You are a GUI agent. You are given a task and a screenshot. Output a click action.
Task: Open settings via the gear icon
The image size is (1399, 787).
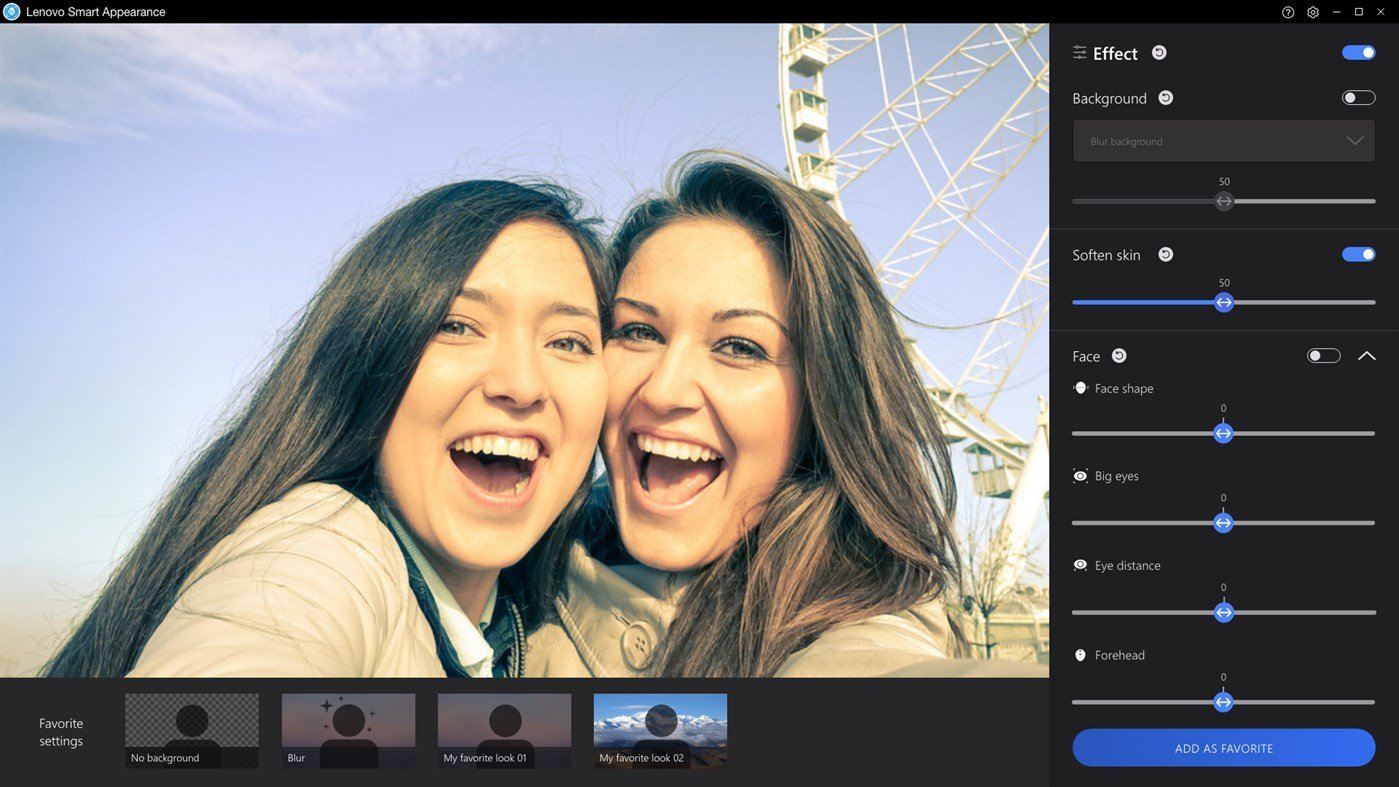click(1313, 12)
